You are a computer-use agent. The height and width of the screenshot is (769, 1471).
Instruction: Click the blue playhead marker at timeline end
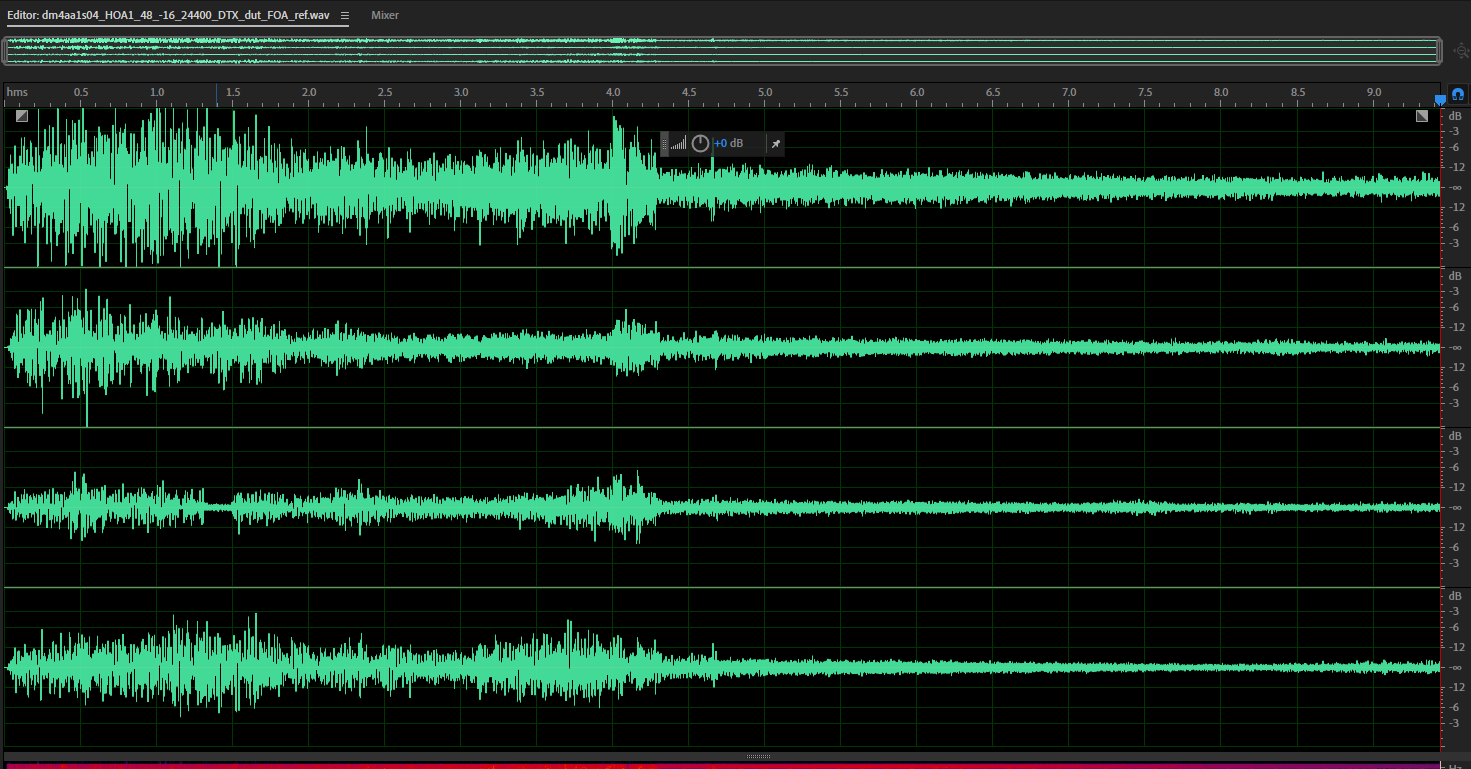[x=1440, y=99]
